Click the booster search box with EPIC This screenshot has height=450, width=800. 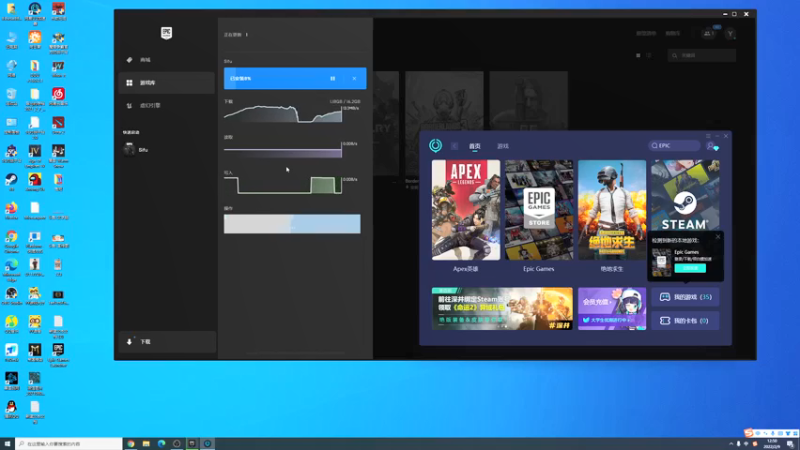(x=674, y=145)
